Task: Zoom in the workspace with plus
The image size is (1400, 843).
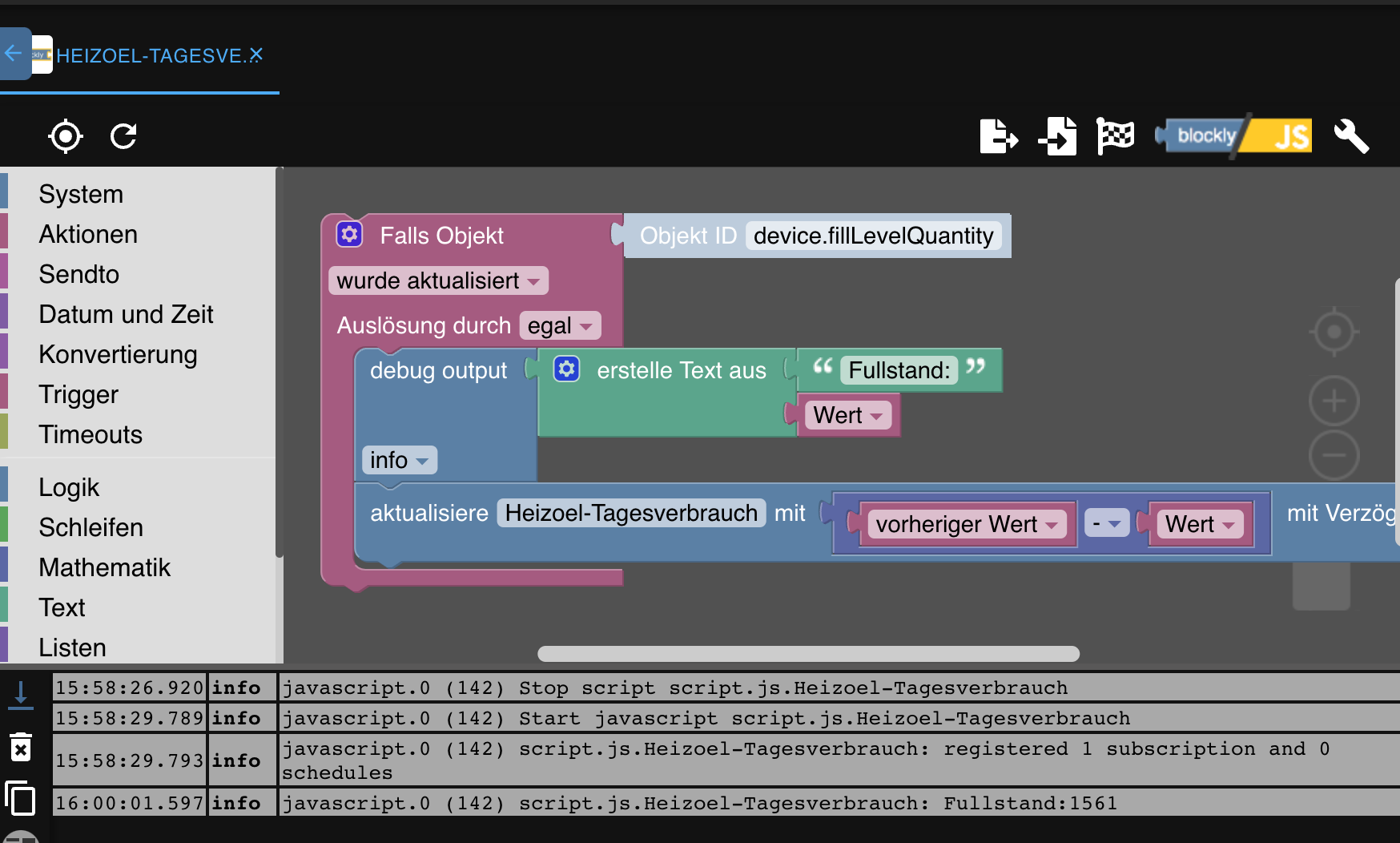Action: [1334, 400]
